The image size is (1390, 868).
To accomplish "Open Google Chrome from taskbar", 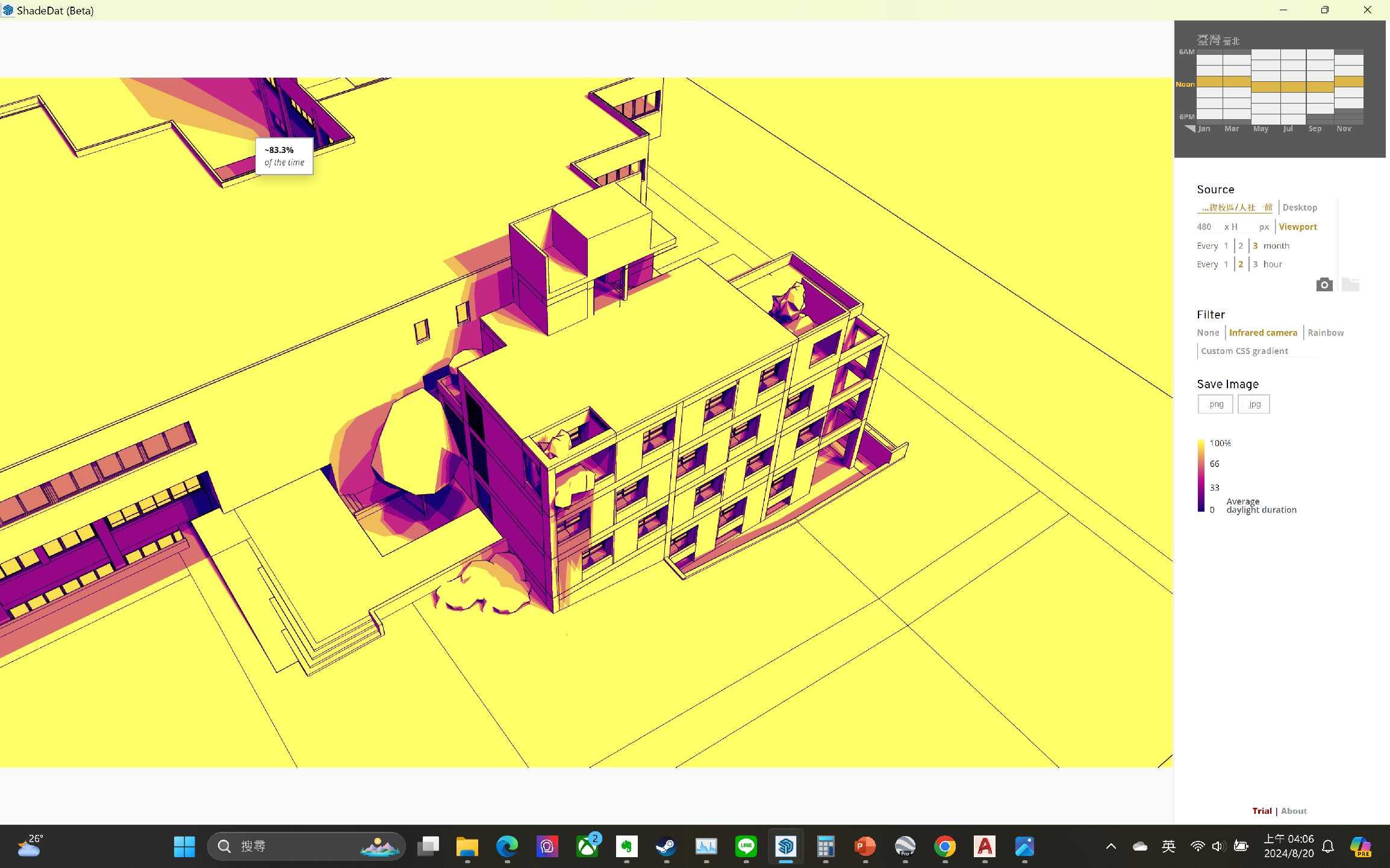I will tap(945, 846).
